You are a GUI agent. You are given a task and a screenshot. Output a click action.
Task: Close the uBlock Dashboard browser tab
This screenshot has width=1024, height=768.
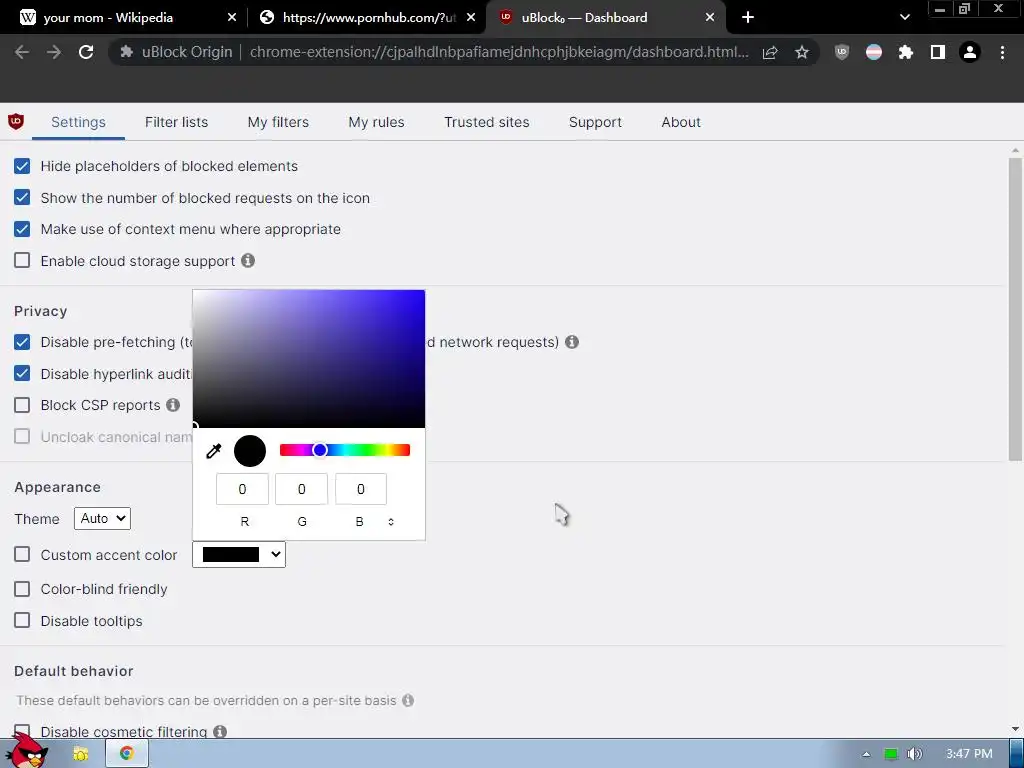click(x=710, y=18)
